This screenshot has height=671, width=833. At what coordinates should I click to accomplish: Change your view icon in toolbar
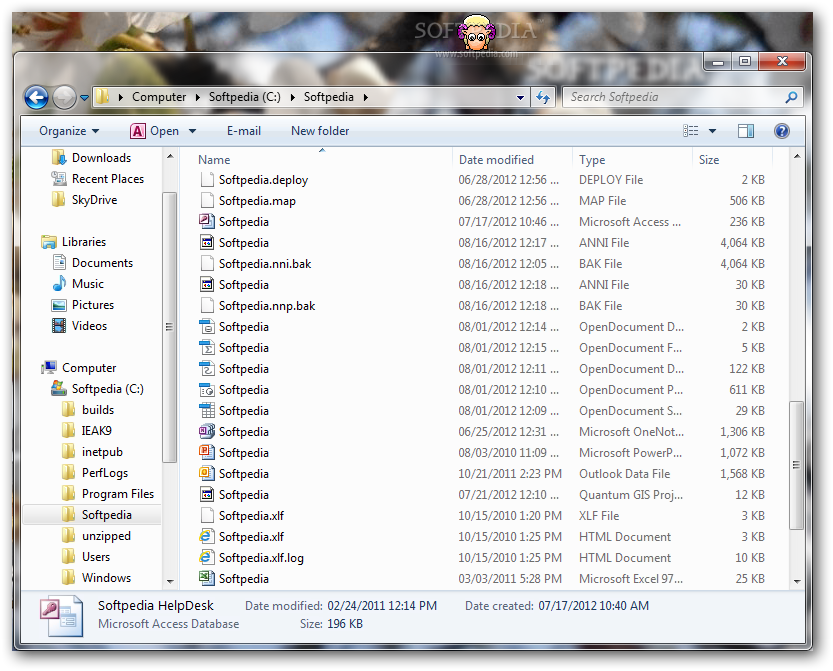(691, 131)
